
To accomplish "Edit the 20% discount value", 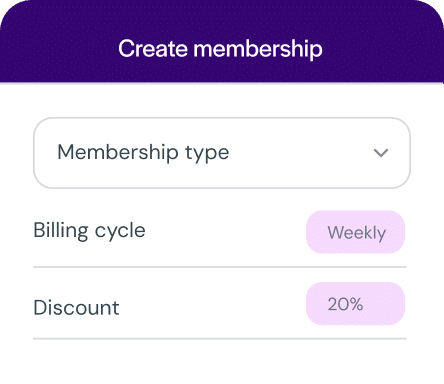I will [x=355, y=304].
